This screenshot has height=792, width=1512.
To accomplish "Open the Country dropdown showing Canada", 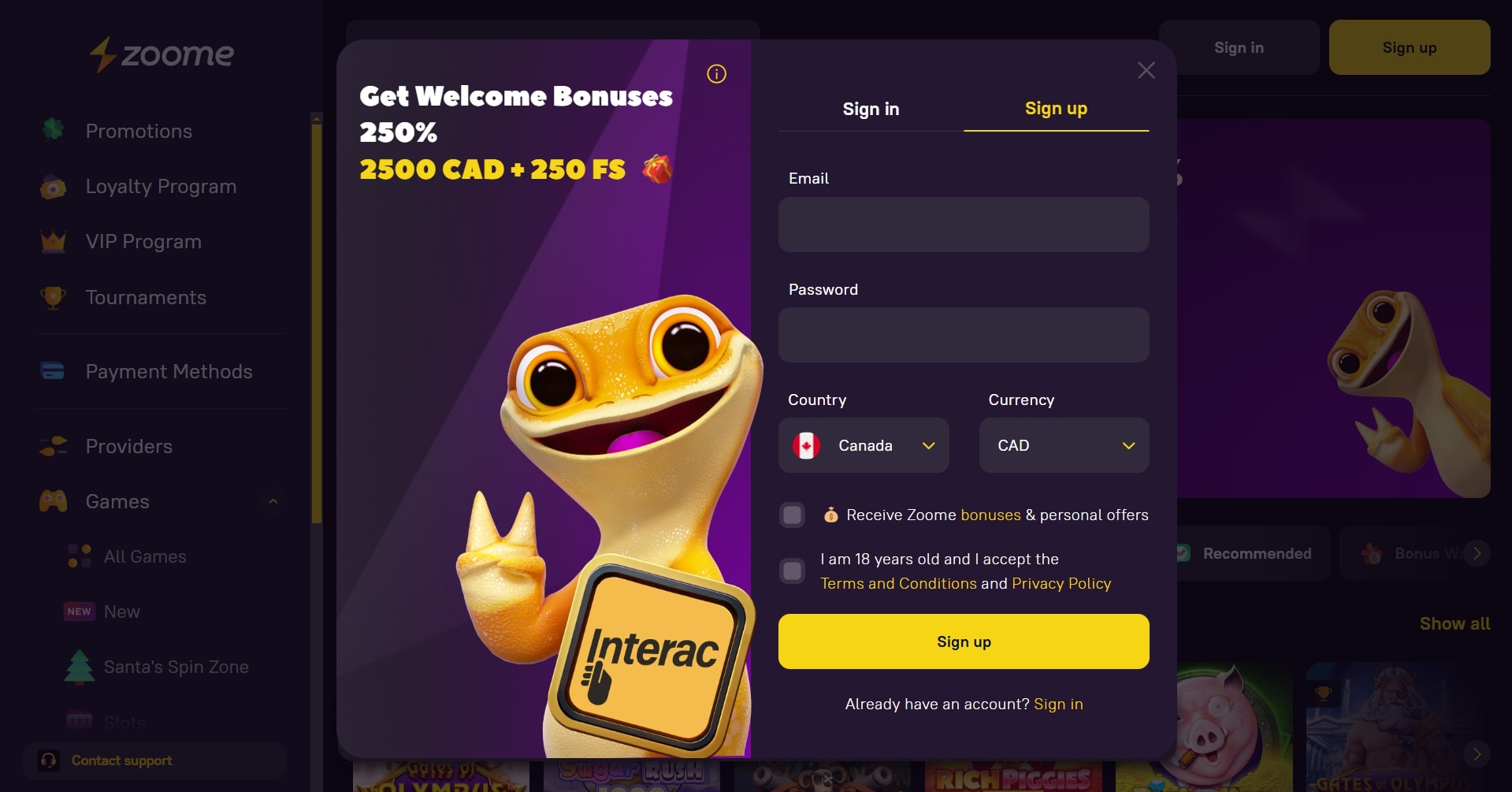I will 864,445.
